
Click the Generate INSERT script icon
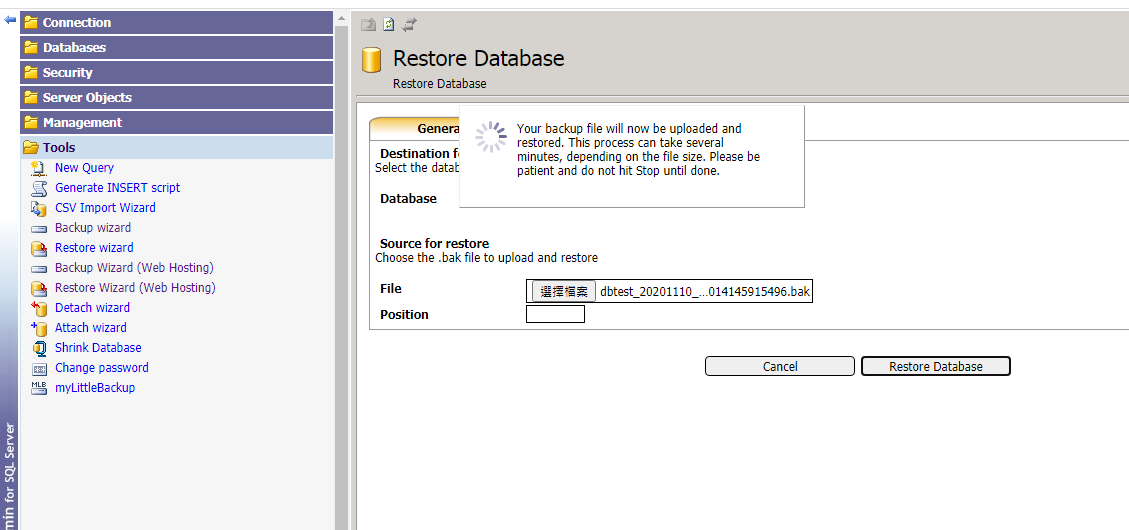39,188
